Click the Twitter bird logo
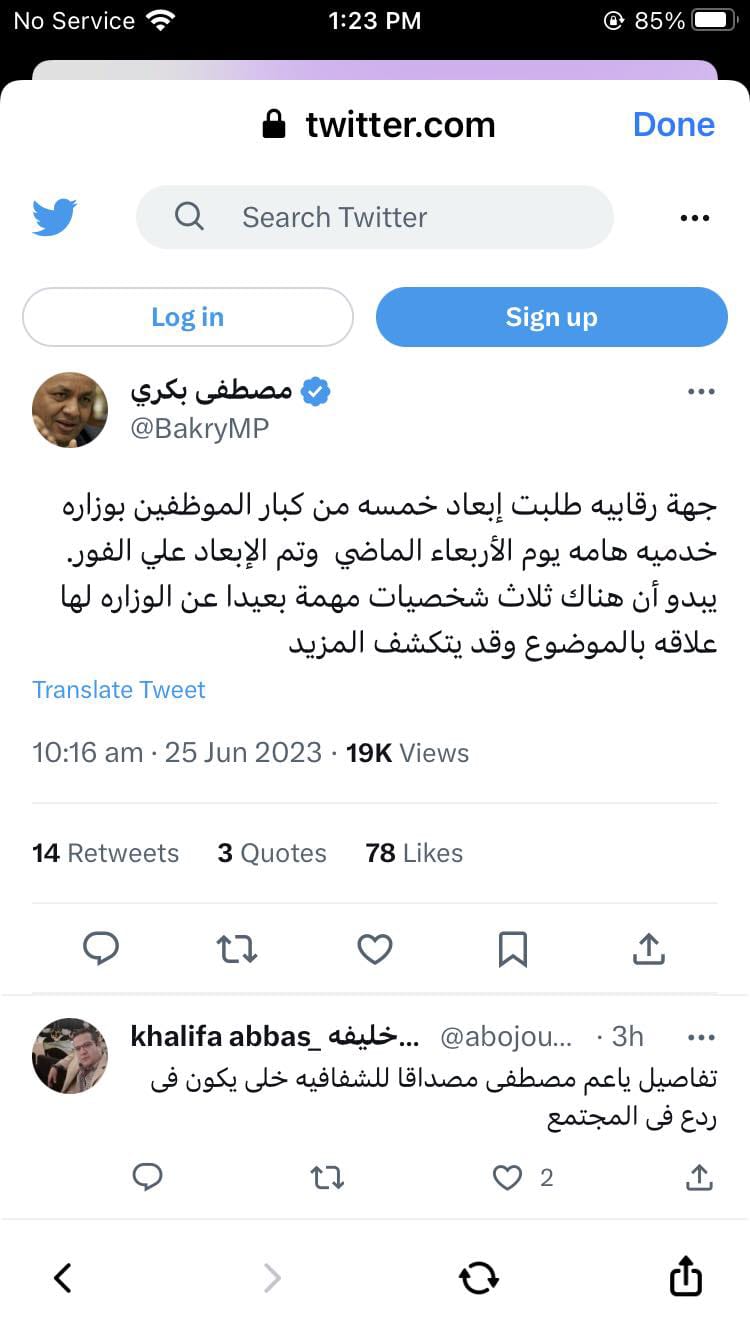Image resolution: width=750 pixels, height=1334 pixels. pyautogui.click(x=54, y=217)
